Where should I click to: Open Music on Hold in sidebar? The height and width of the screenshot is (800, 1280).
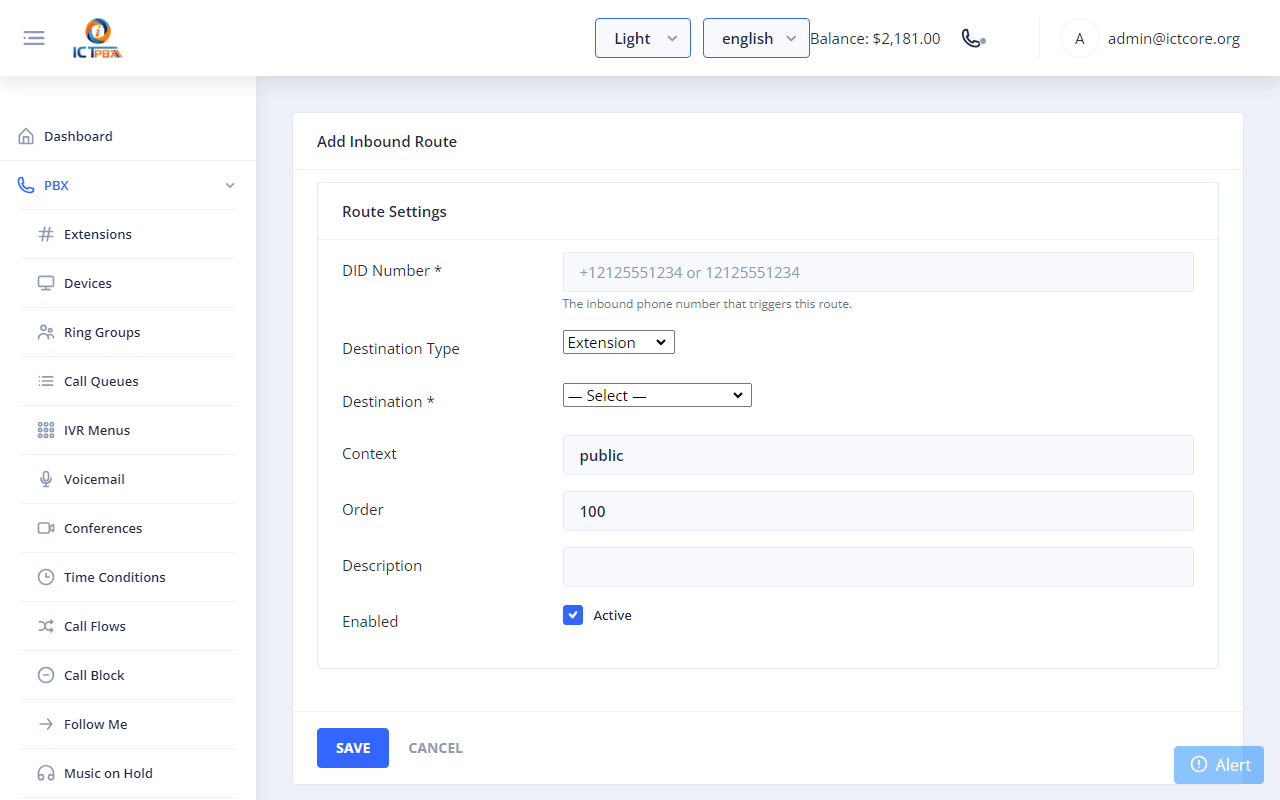click(128, 773)
